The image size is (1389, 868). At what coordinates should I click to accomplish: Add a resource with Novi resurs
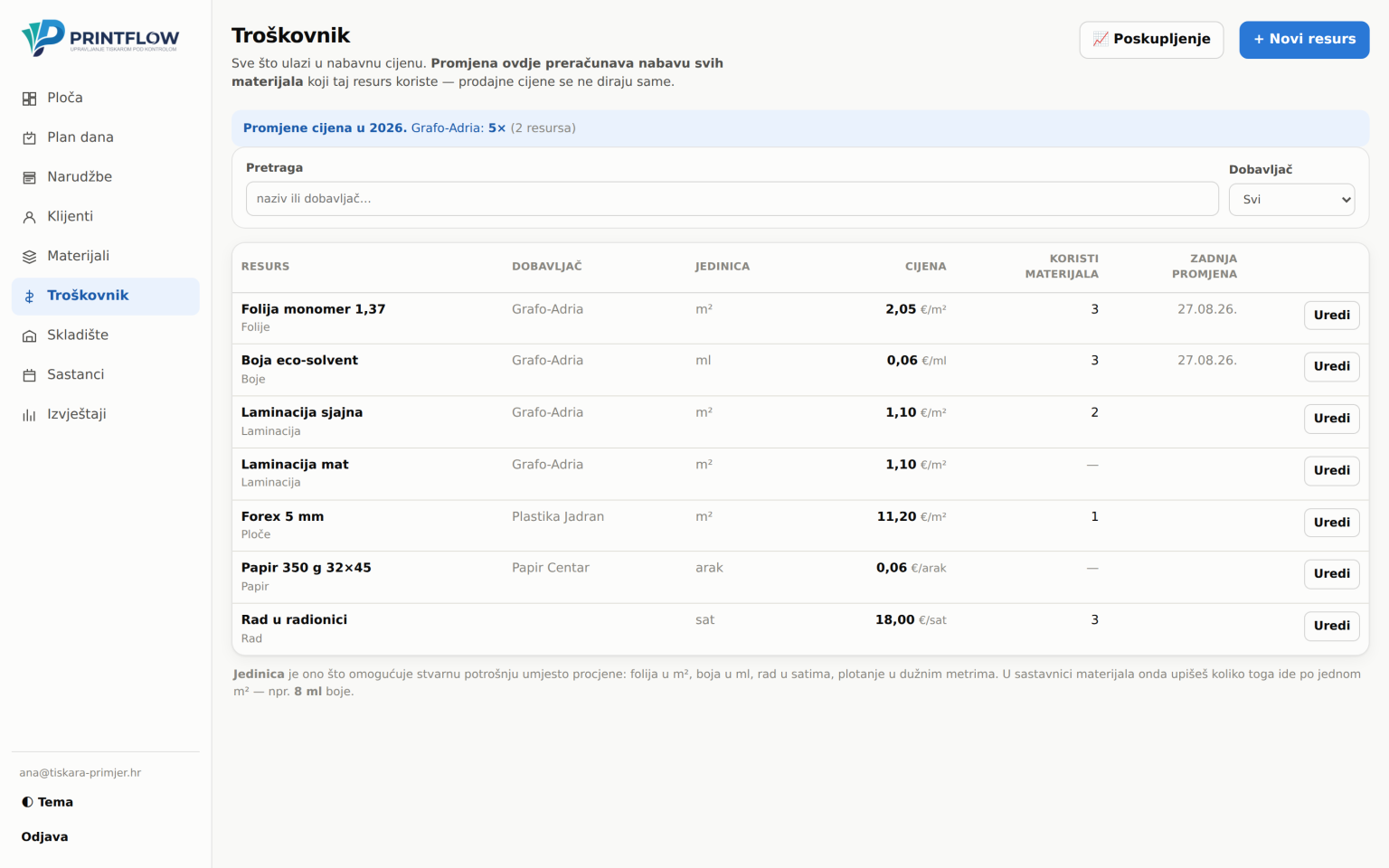(x=1304, y=40)
